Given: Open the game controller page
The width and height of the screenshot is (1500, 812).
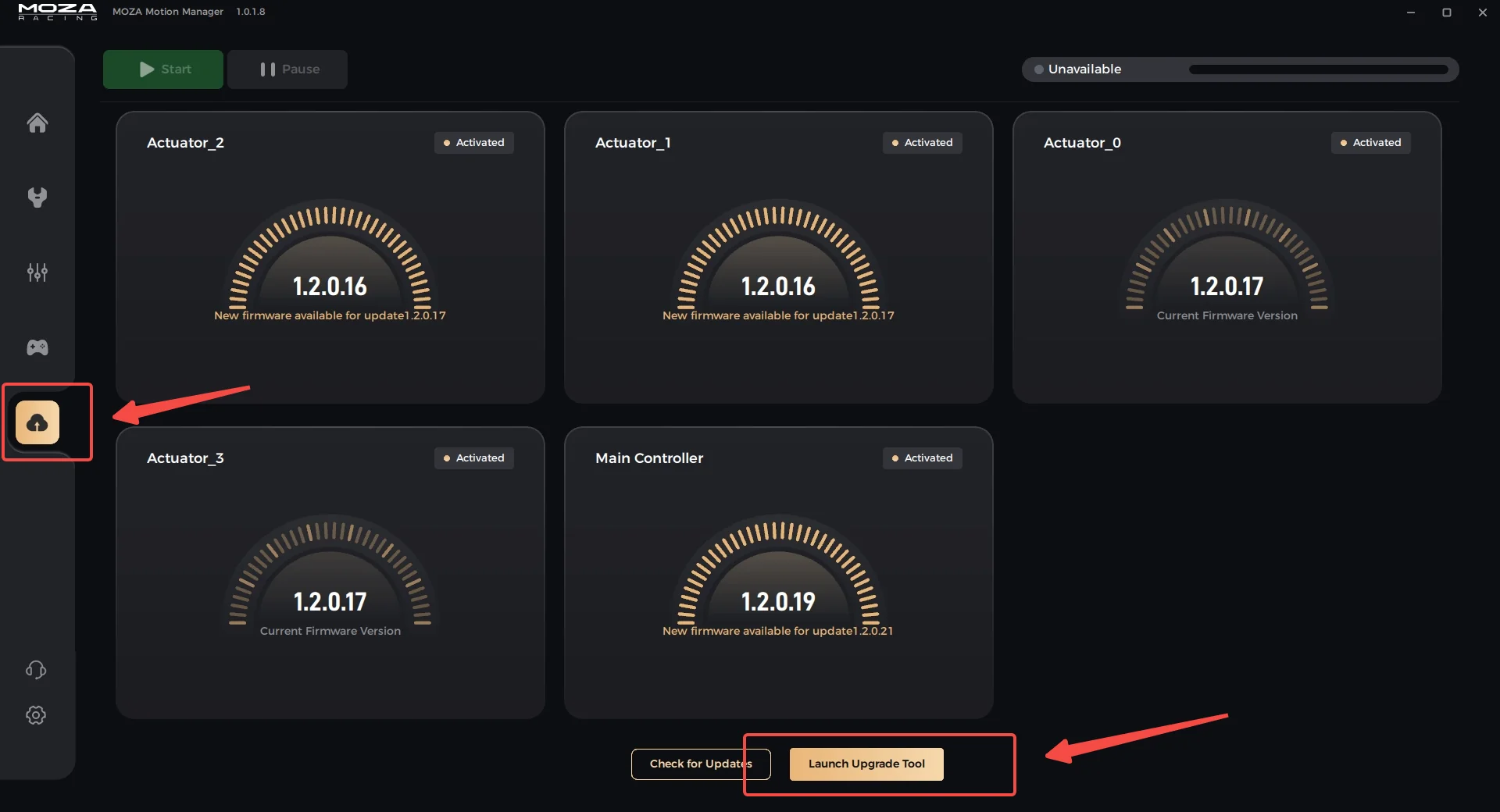Looking at the screenshot, I should pyautogui.click(x=37, y=347).
